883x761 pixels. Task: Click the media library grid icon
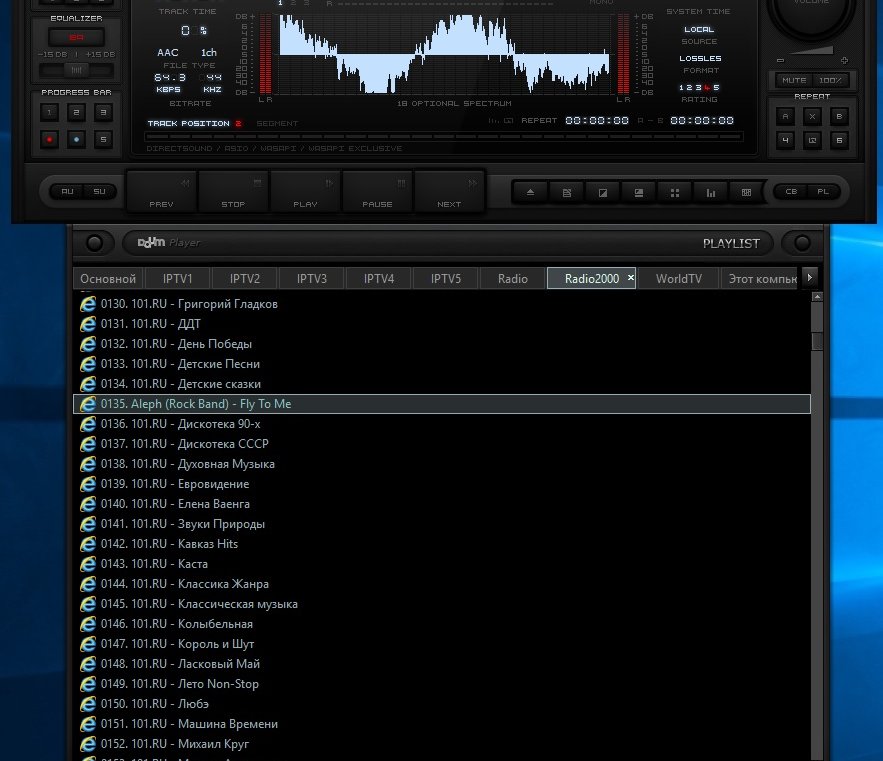746,193
